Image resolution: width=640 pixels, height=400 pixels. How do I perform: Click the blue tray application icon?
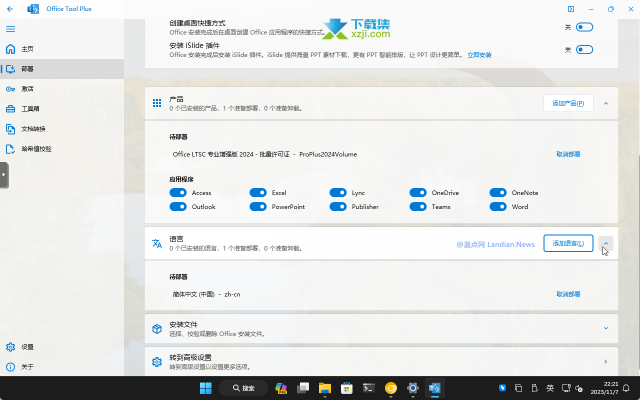click(502, 388)
